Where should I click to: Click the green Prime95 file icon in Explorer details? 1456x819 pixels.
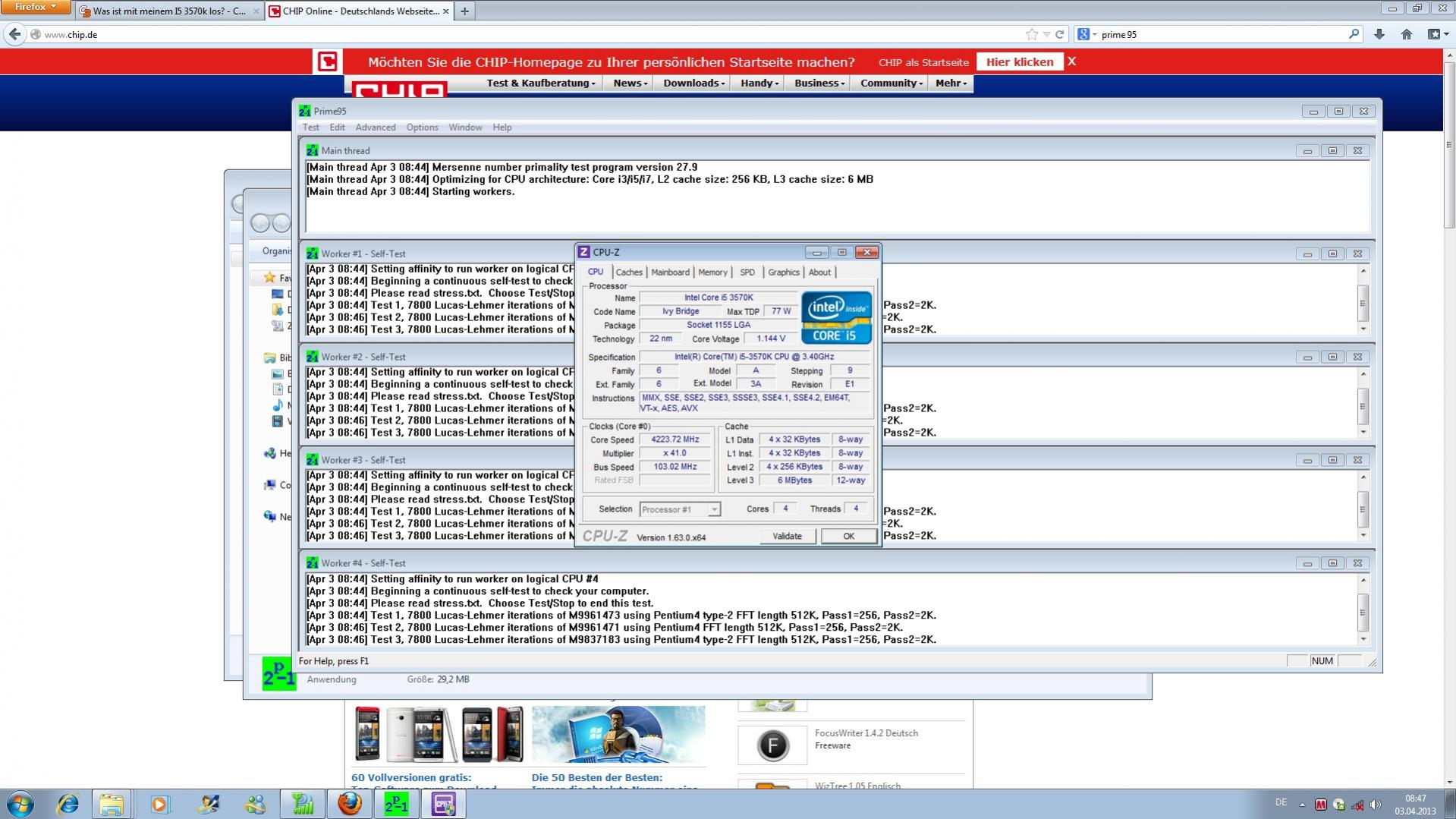(278, 673)
